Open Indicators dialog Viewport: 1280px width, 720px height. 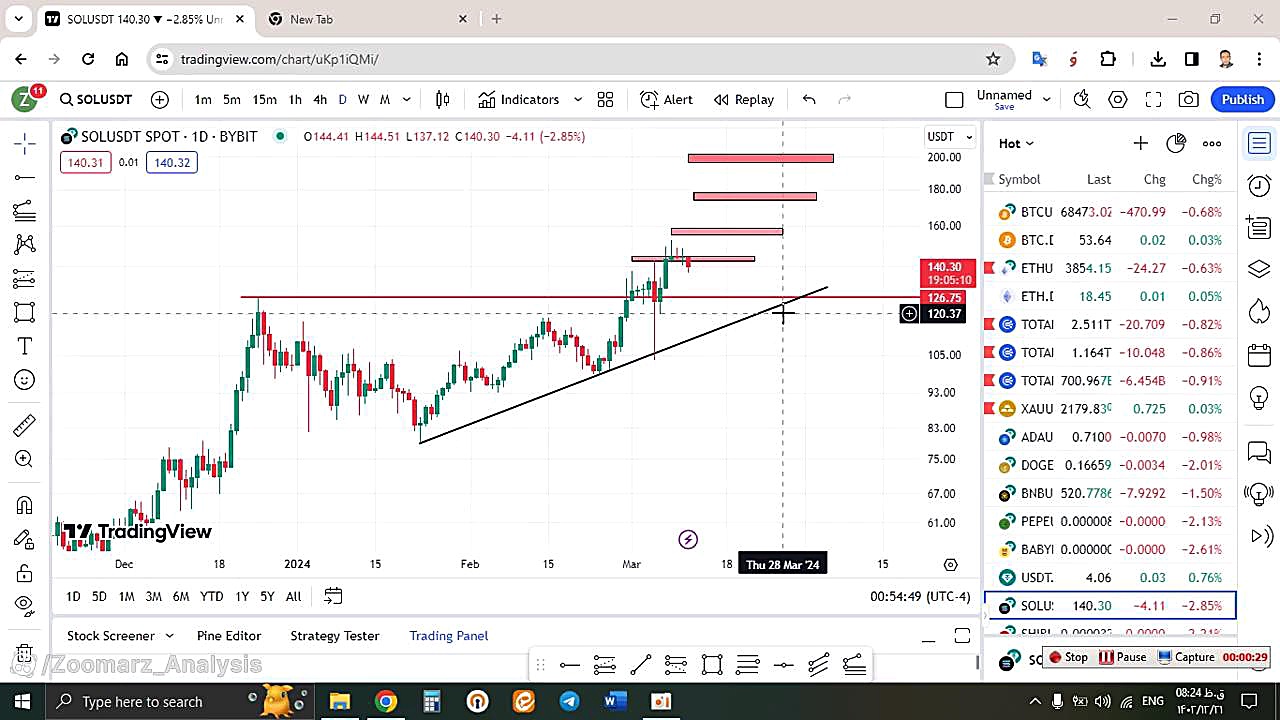click(518, 99)
